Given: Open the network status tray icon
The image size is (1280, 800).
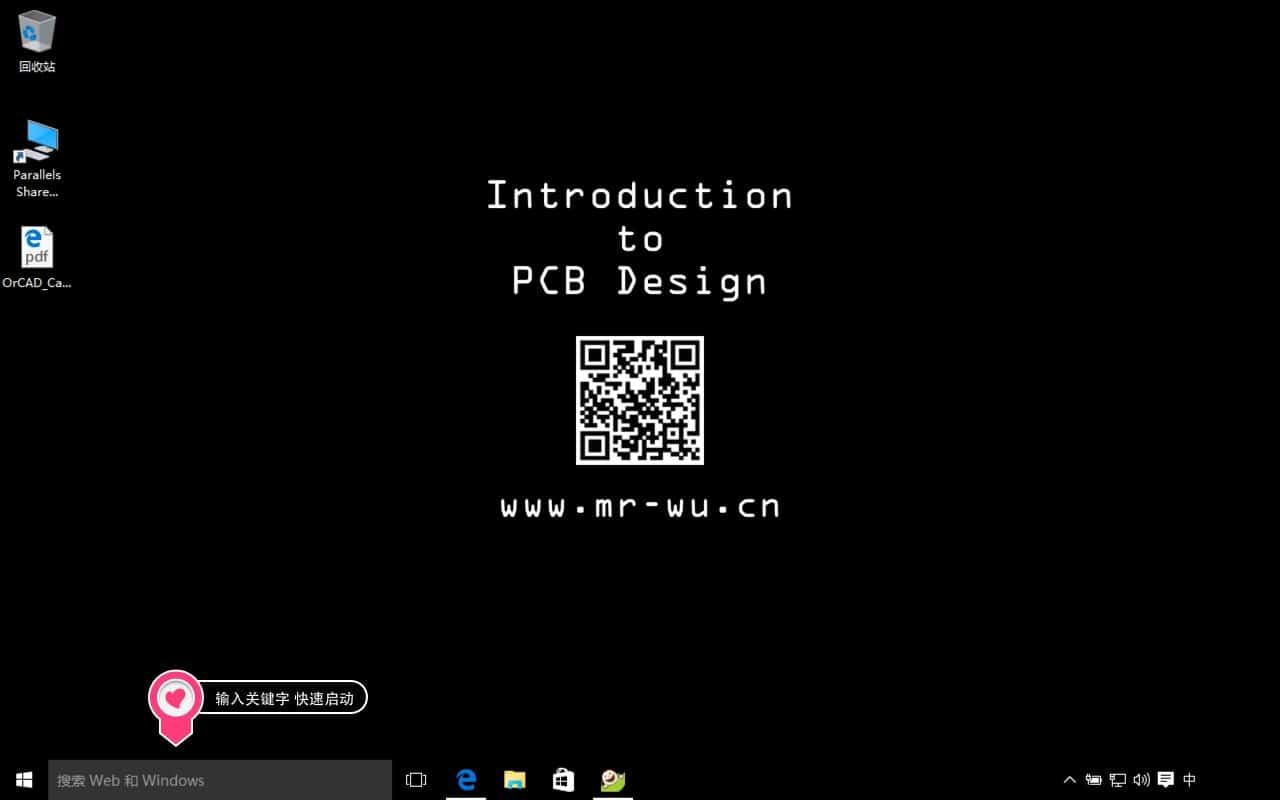Looking at the screenshot, I should point(1118,780).
